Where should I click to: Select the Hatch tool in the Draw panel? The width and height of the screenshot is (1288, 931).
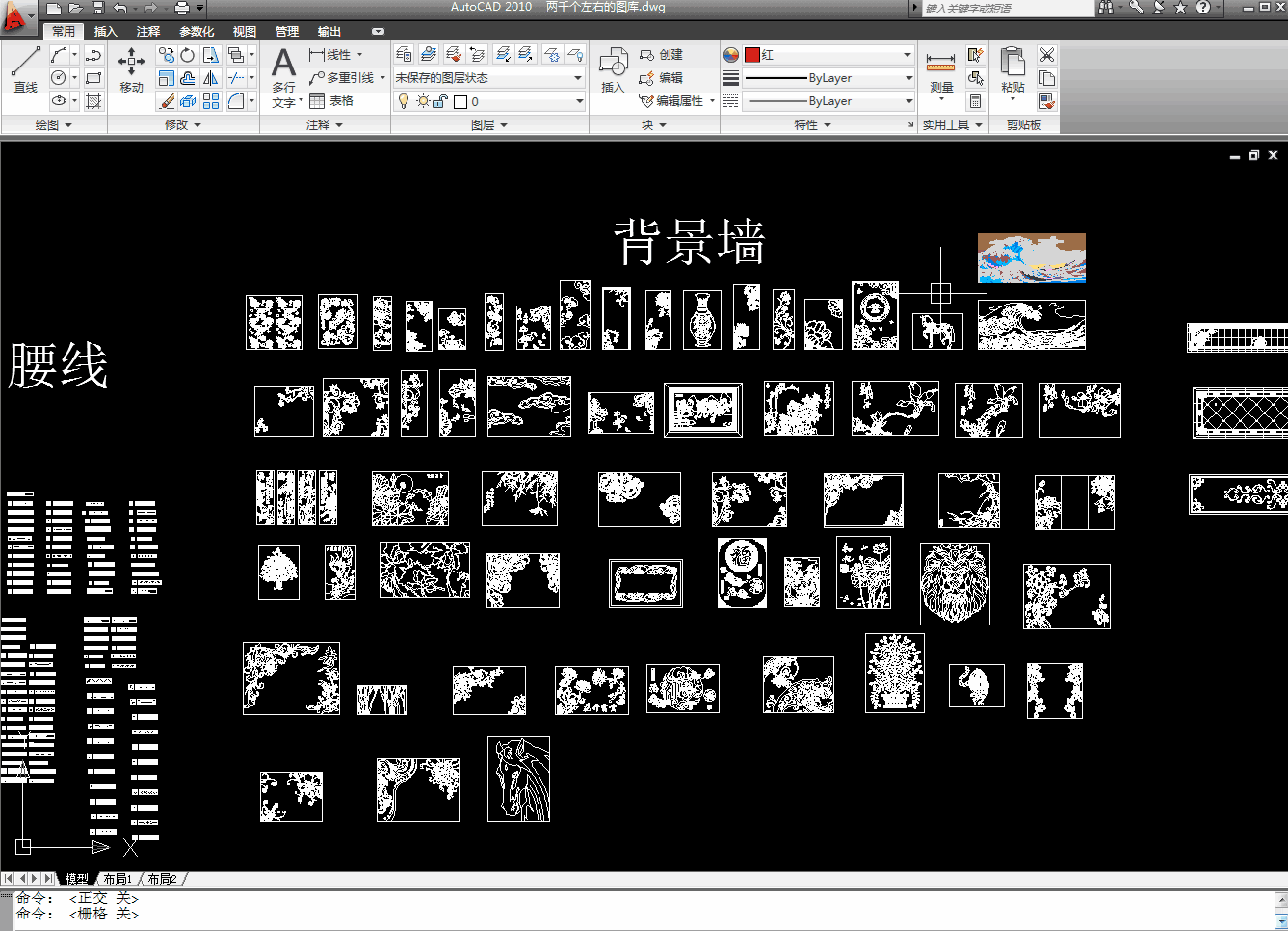point(93,101)
